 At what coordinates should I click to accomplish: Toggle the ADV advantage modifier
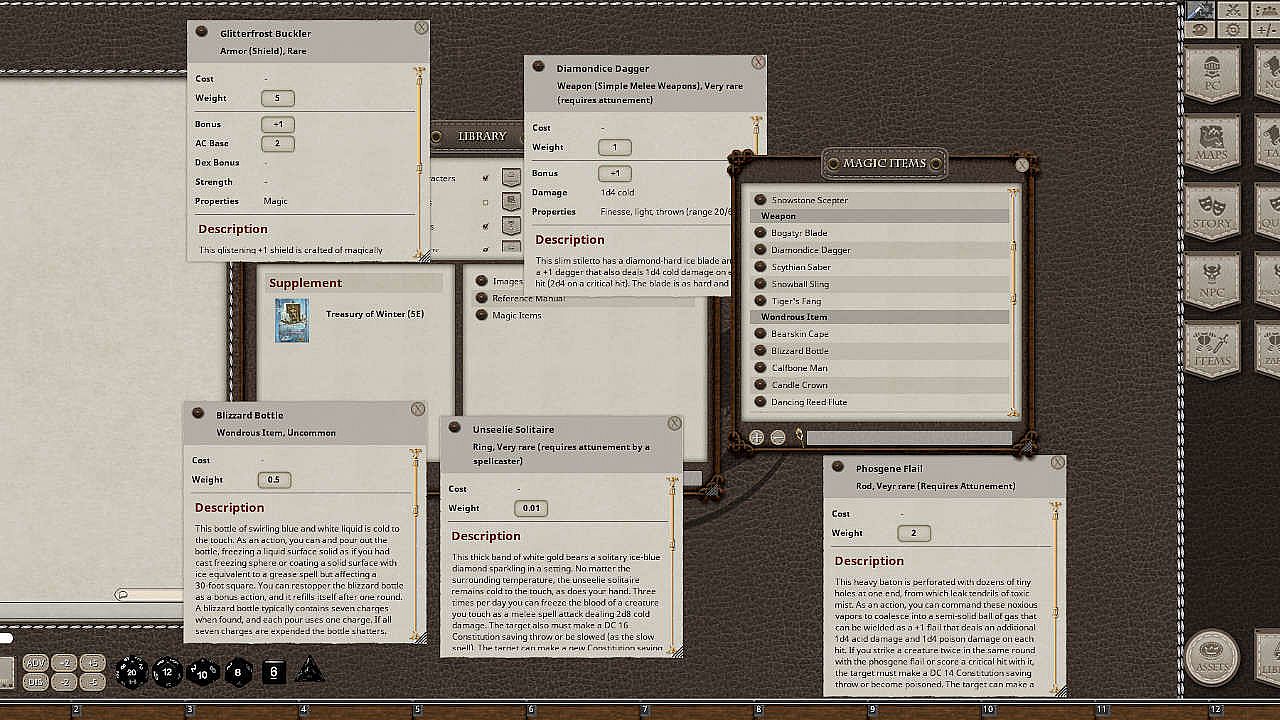click(x=35, y=663)
